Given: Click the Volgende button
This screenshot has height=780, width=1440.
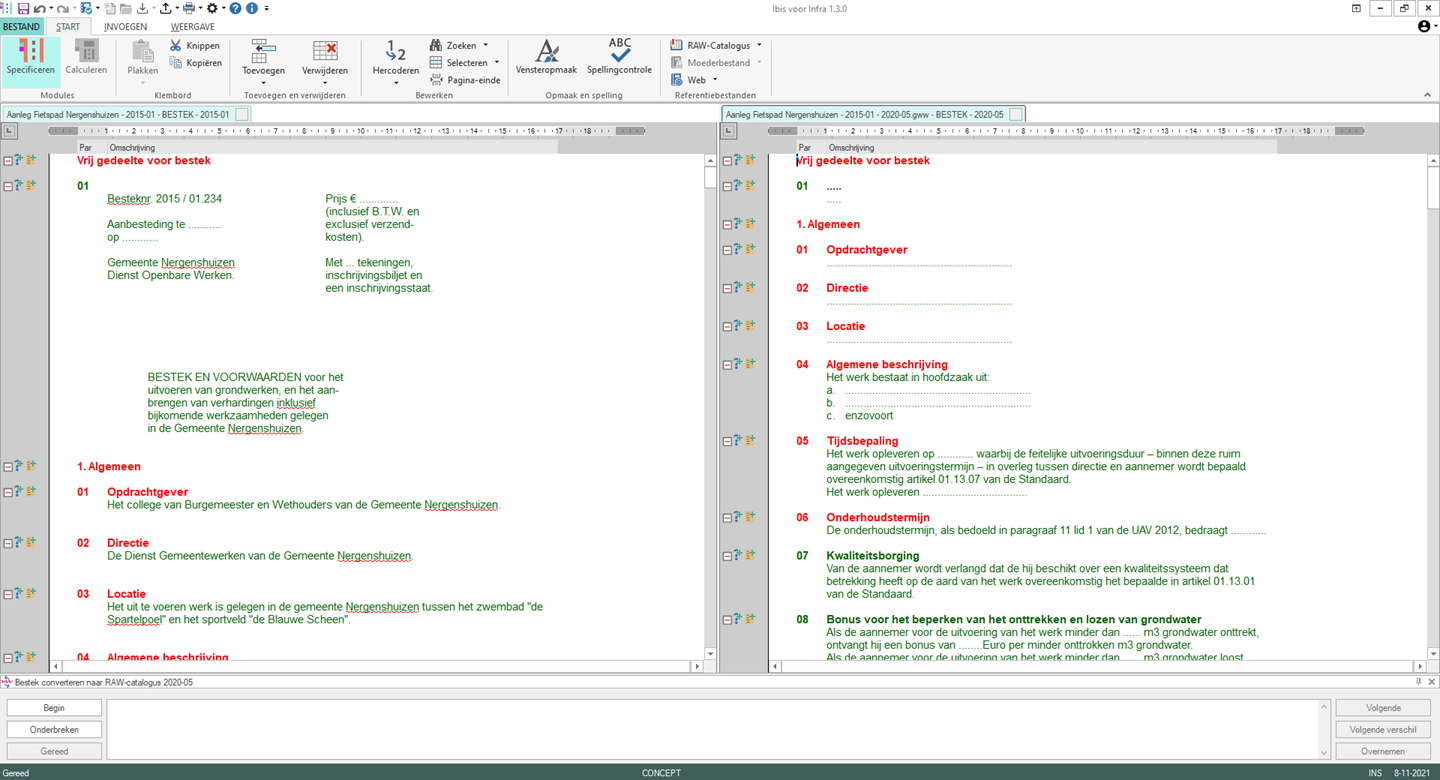Looking at the screenshot, I should click(x=1383, y=708).
